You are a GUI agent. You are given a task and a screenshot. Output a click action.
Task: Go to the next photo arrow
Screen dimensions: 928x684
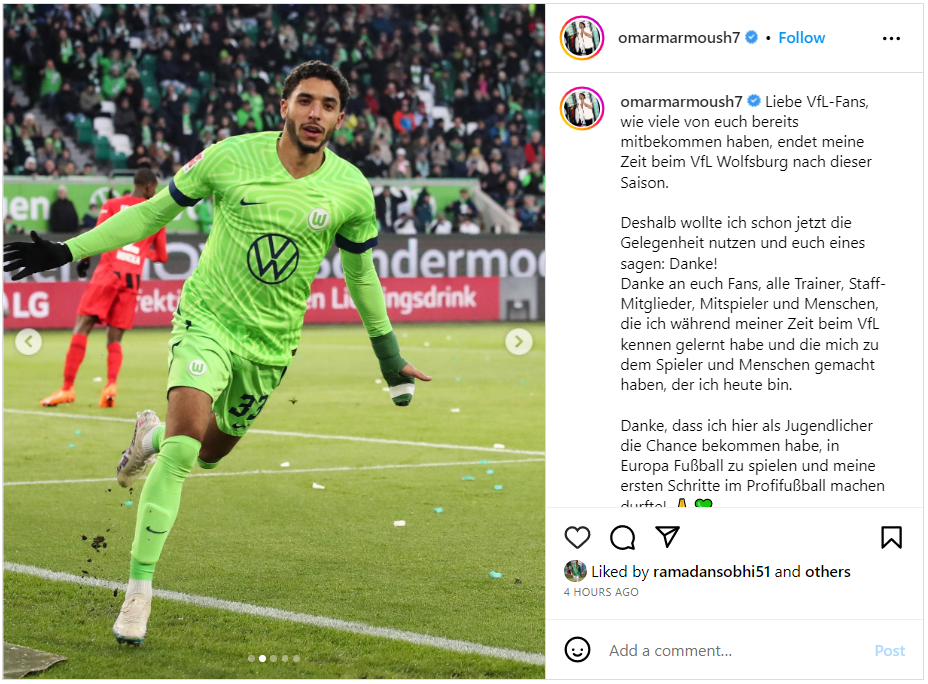(x=518, y=341)
